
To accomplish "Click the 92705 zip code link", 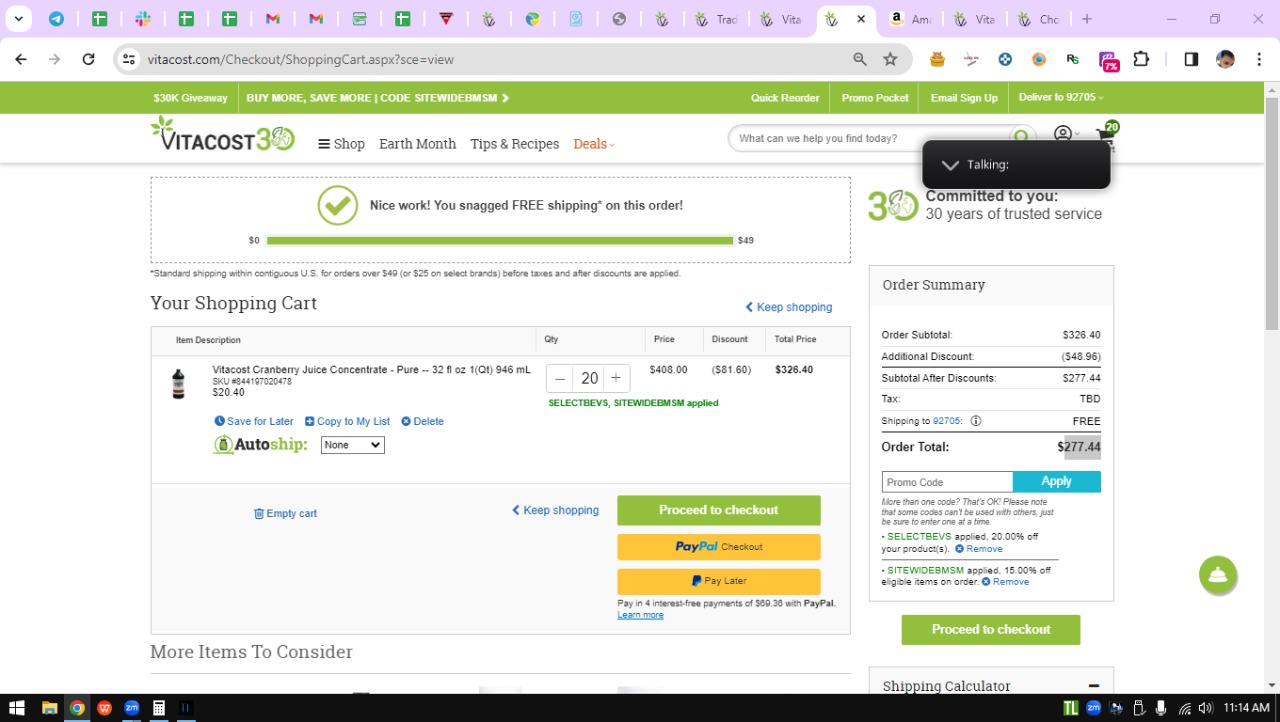I will [946, 421].
